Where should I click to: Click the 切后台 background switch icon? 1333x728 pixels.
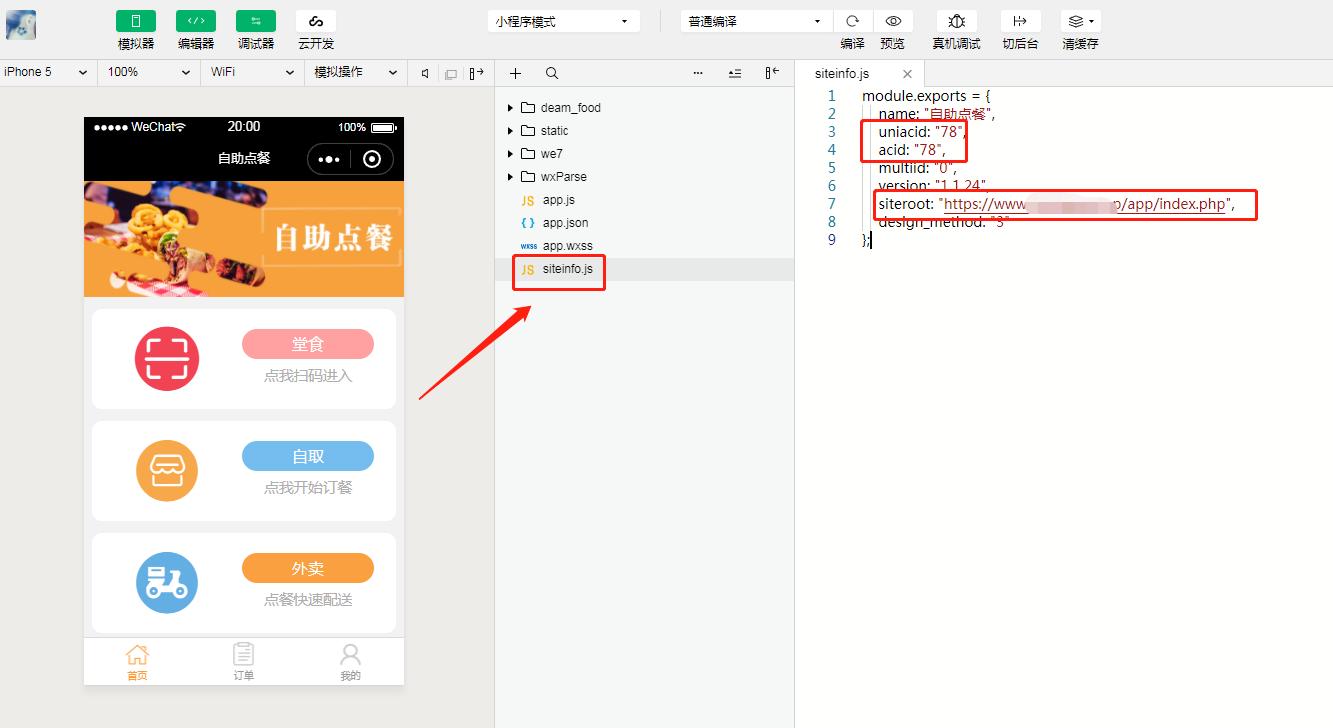[x=1020, y=20]
